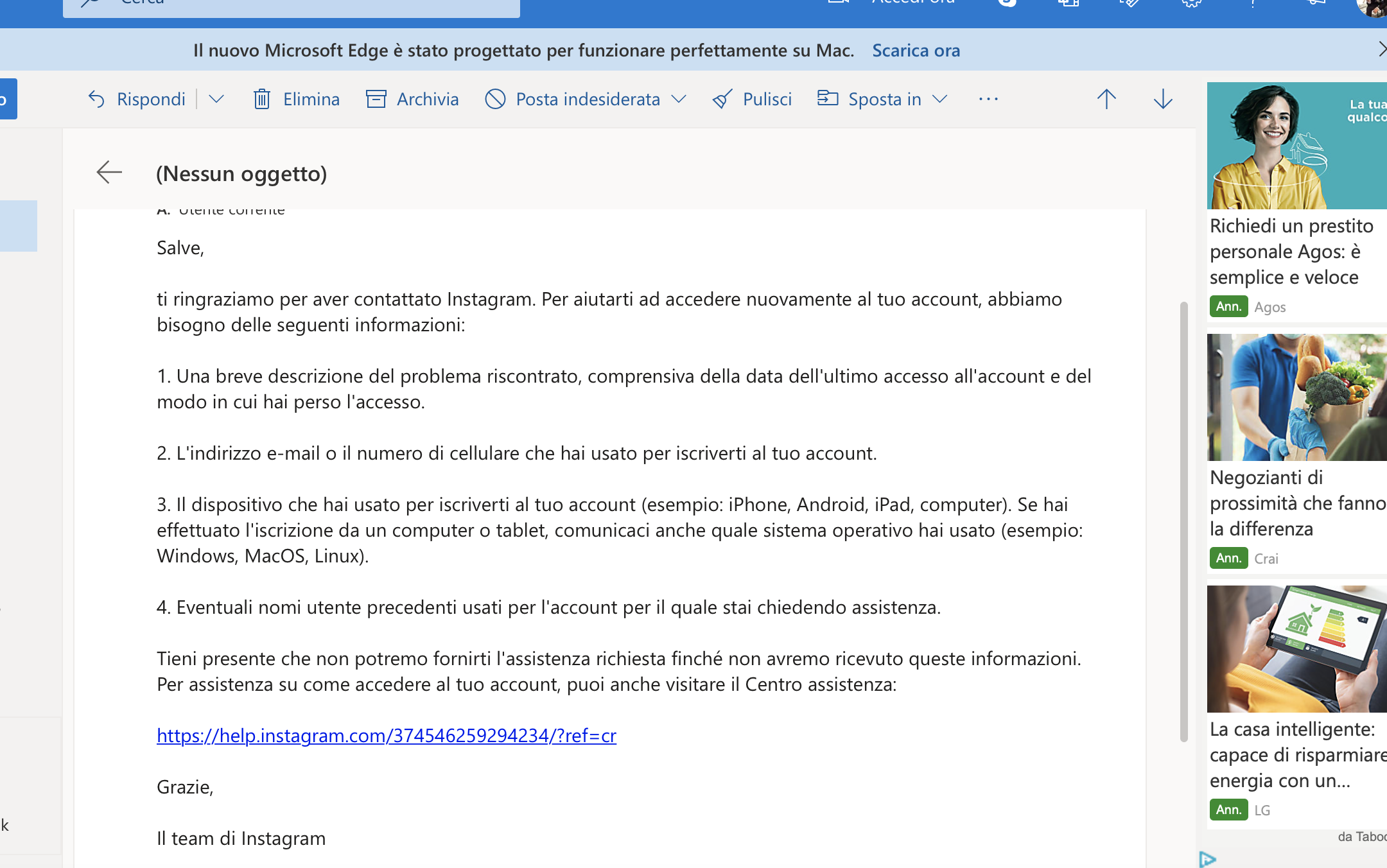The height and width of the screenshot is (868, 1387).
Task: Open the Agos personal loan ad thumbnail
Action: tap(1297, 146)
